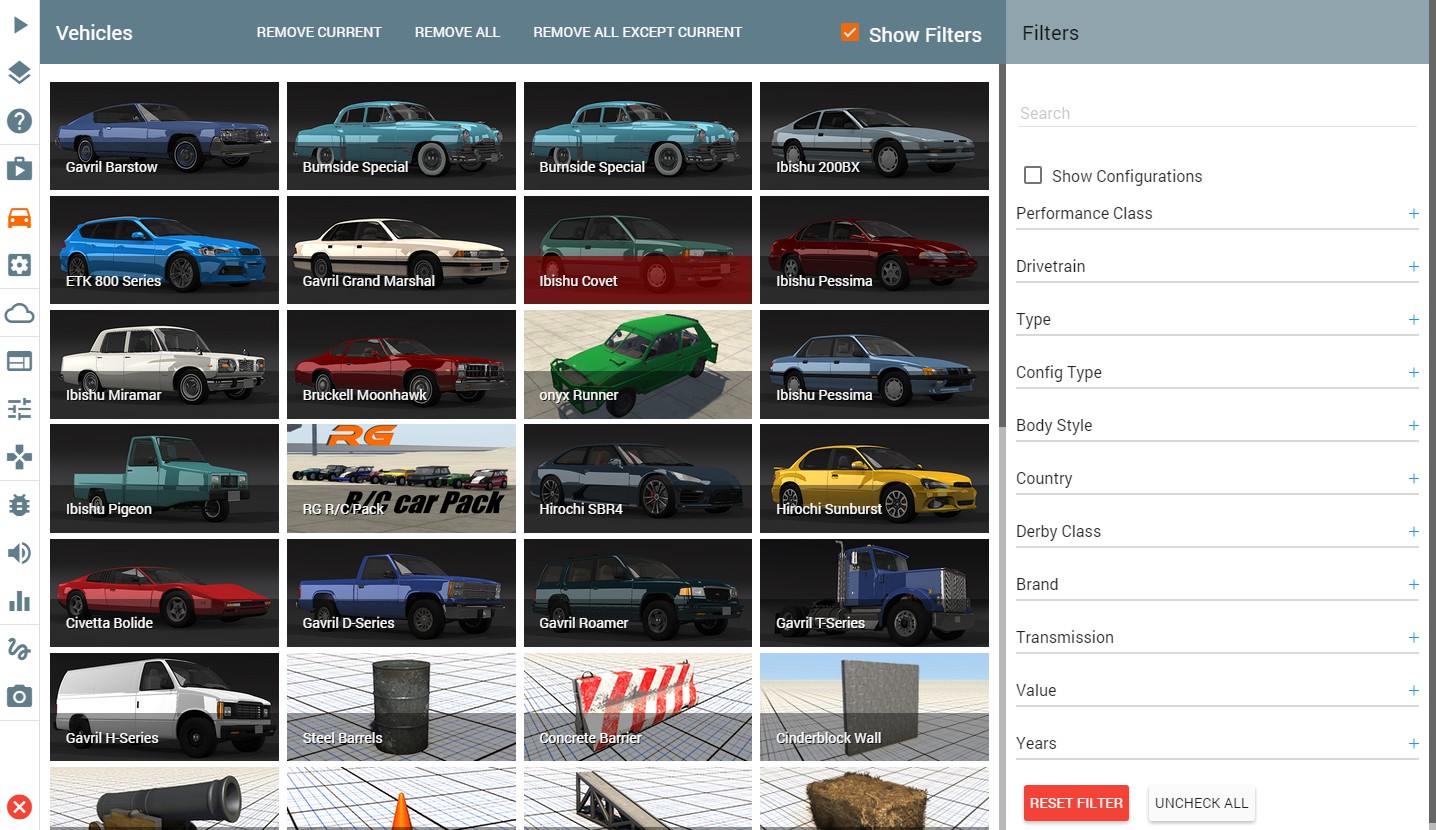Click the gamepad controls icon

(x=19, y=457)
